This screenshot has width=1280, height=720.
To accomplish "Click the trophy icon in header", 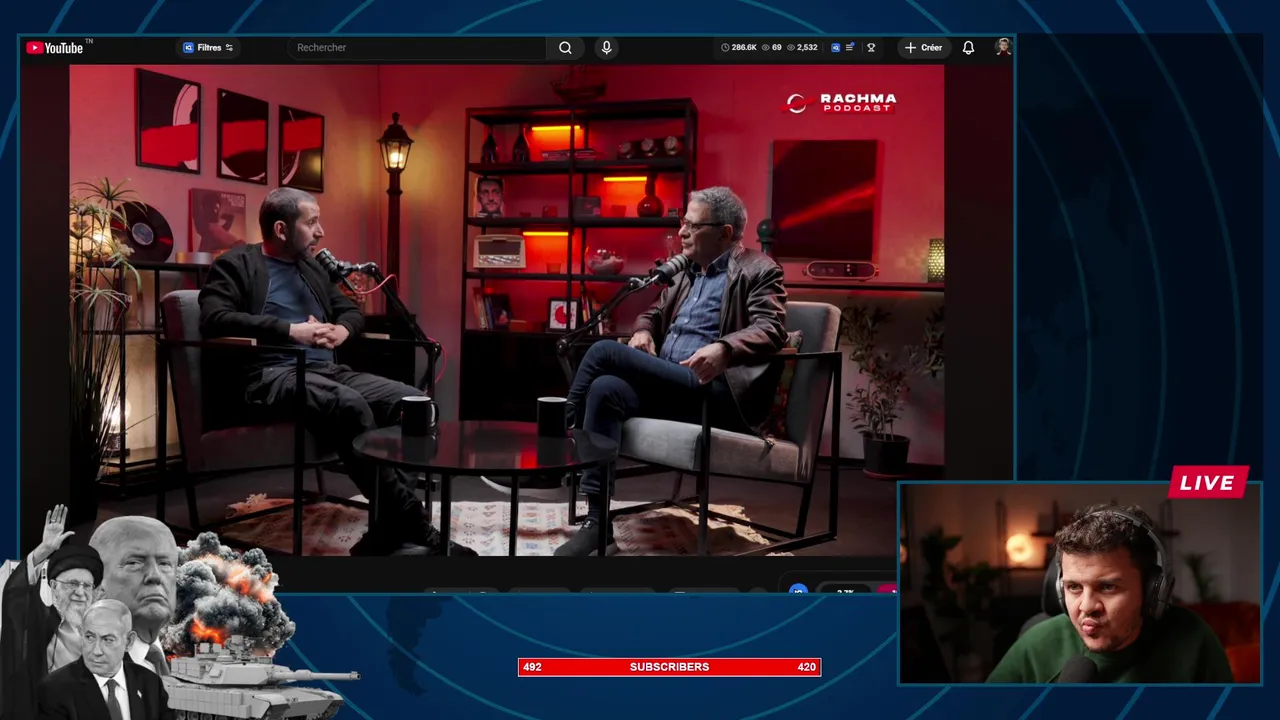I will 871,48.
